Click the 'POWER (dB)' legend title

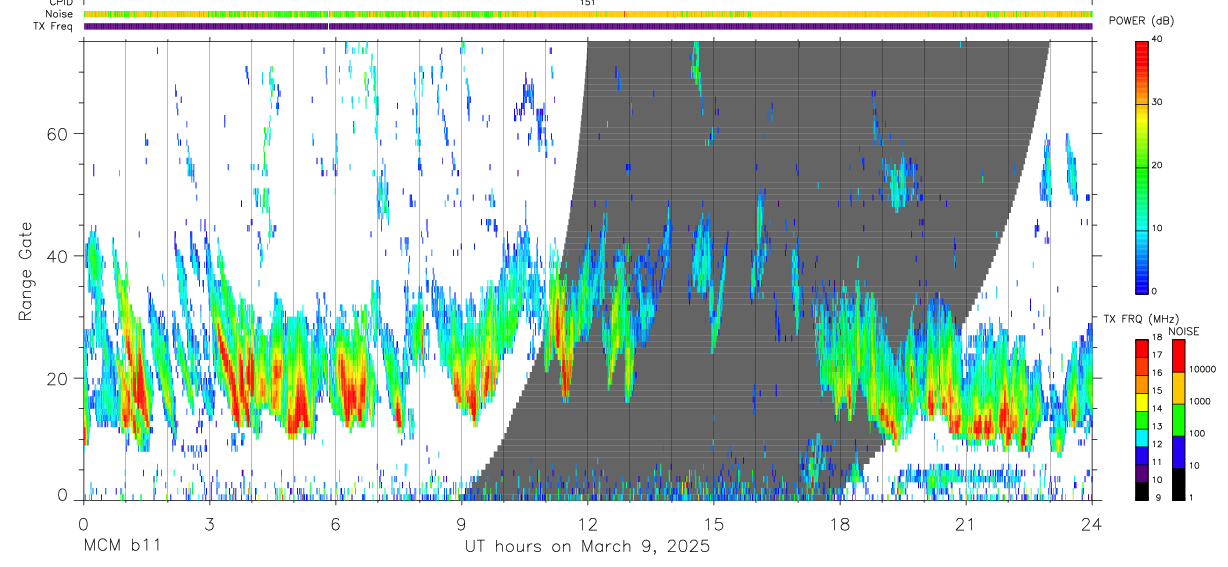click(1144, 21)
